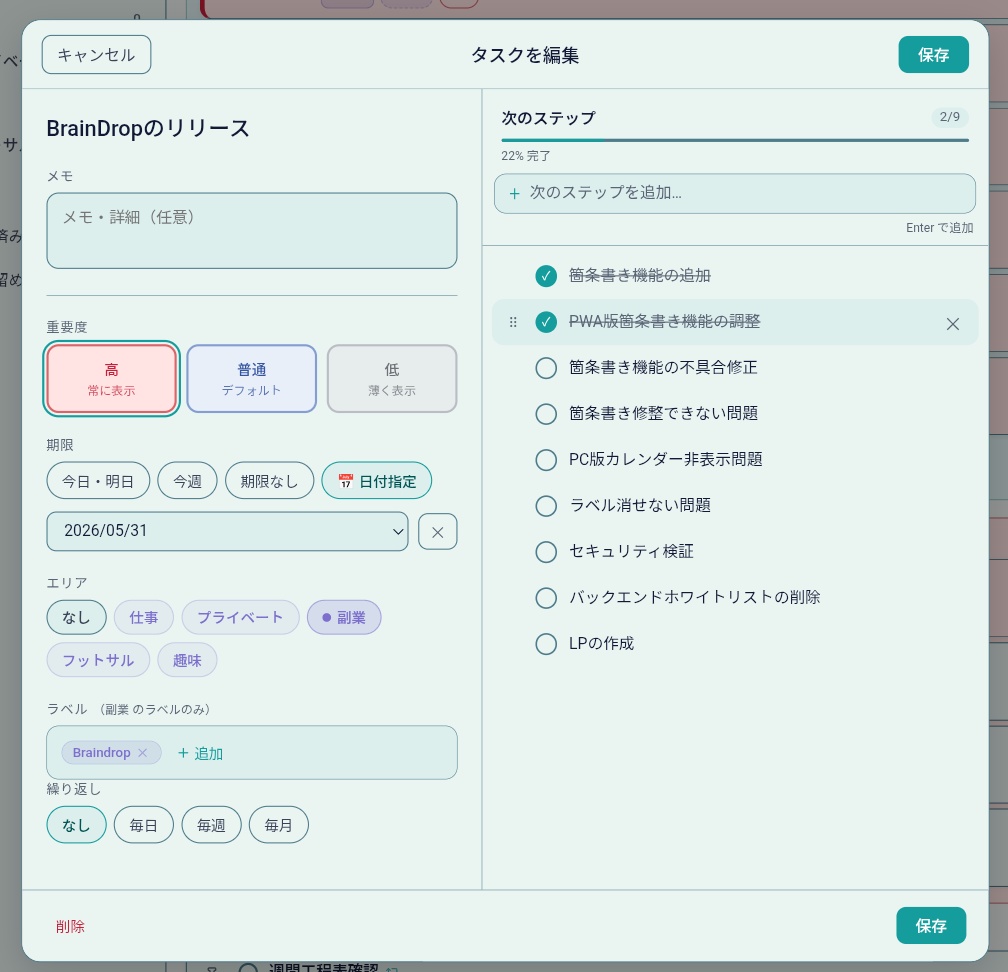Image resolution: width=1008 pixels, height=972 pixels.
Task: Mark バックエンドホワイトリストの削除 complete
Action: tap(546, 598)
